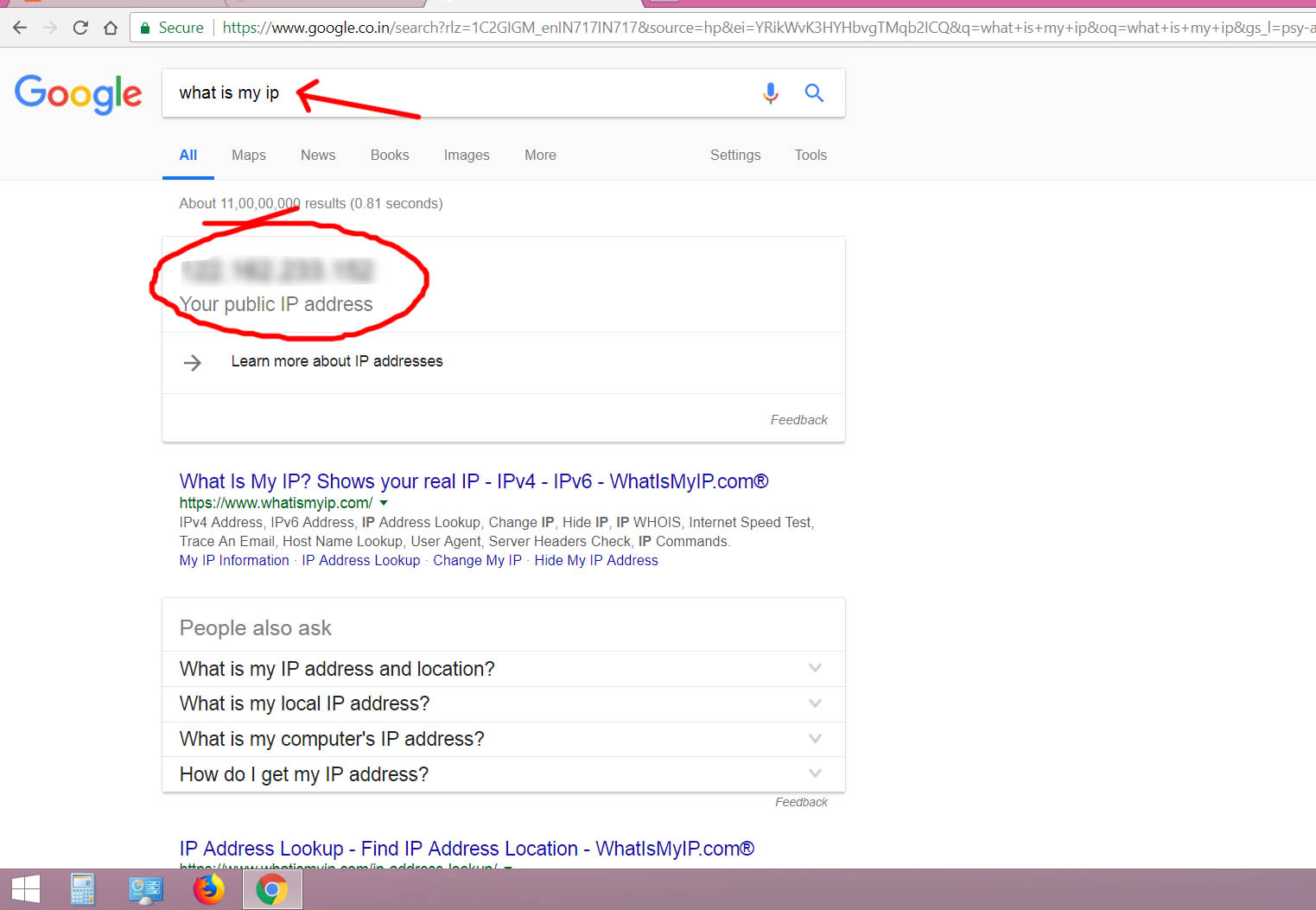The width and height of the screenshot is (1316, 910).
Task: Click the 'Your public IP address' label
Action: point(276,304)
